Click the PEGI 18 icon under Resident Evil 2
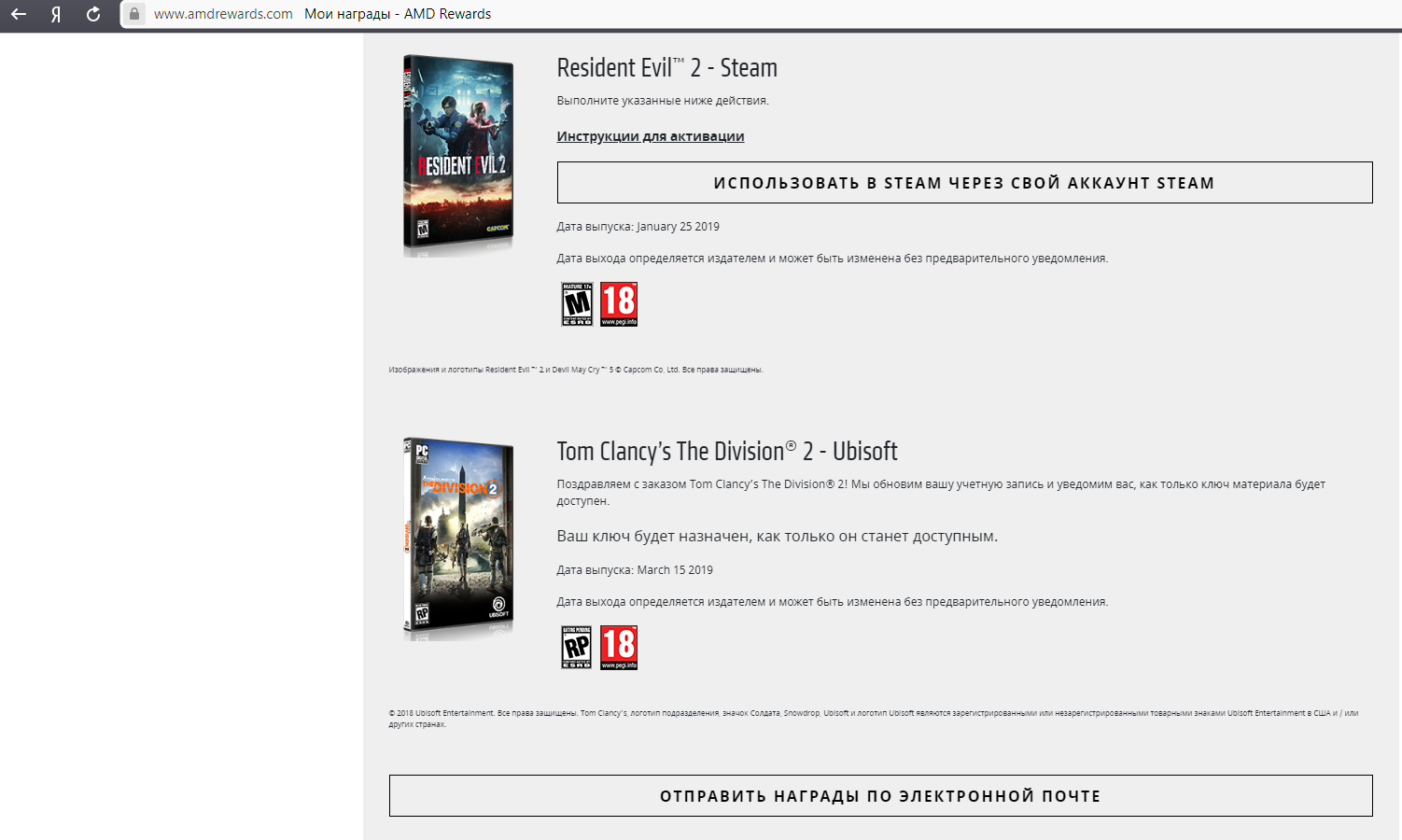 click(x=619, y=304)
